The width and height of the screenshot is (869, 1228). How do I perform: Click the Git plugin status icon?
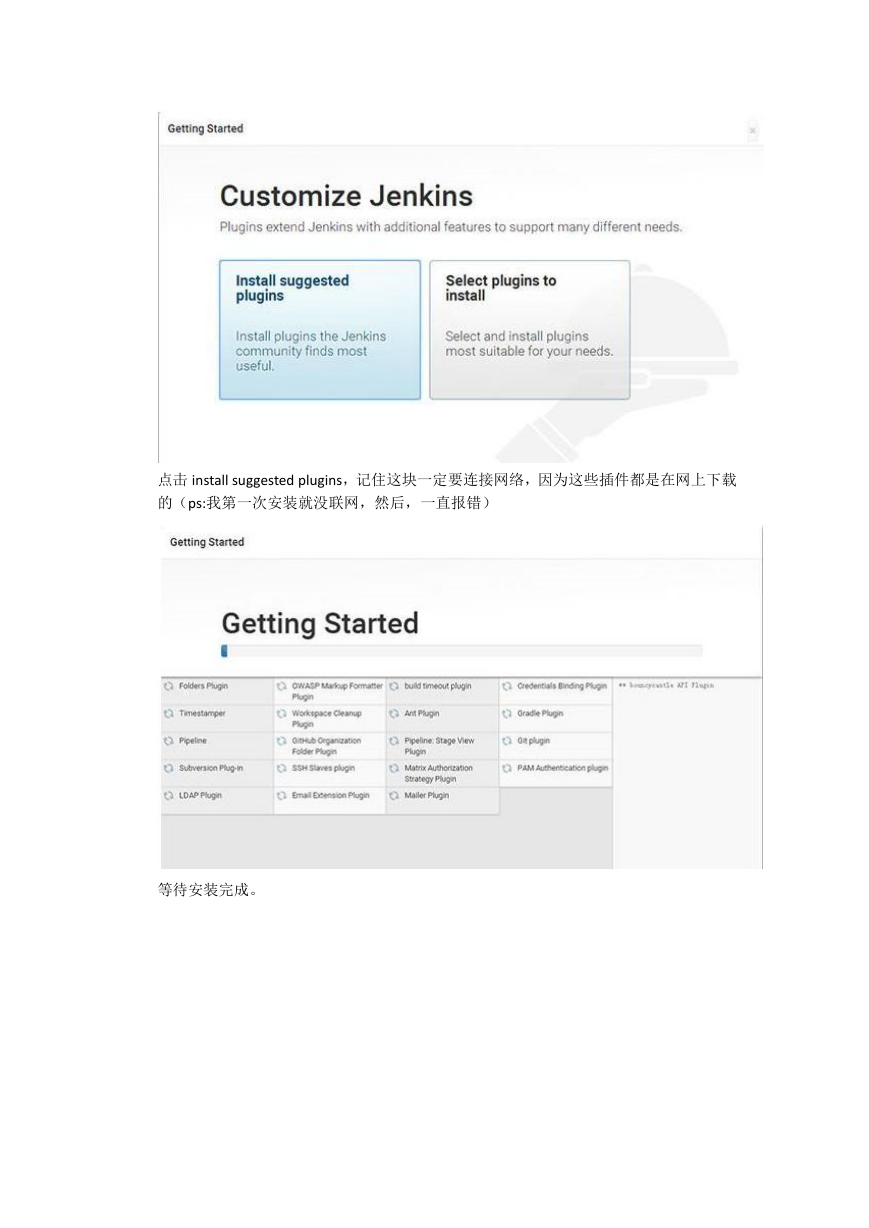tap(507, 741)
